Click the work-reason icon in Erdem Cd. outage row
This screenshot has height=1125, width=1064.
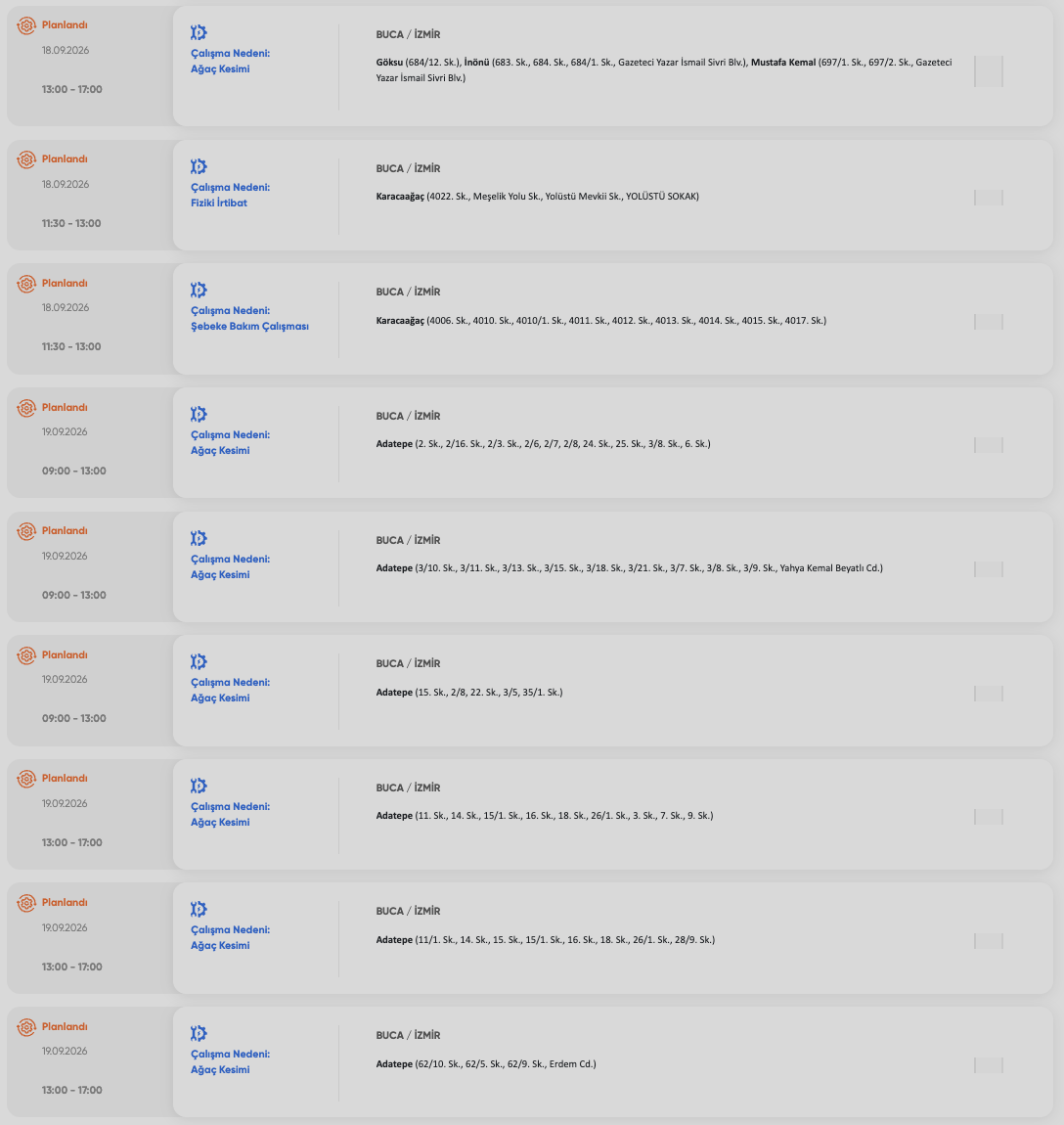(x=199, y=1033)
